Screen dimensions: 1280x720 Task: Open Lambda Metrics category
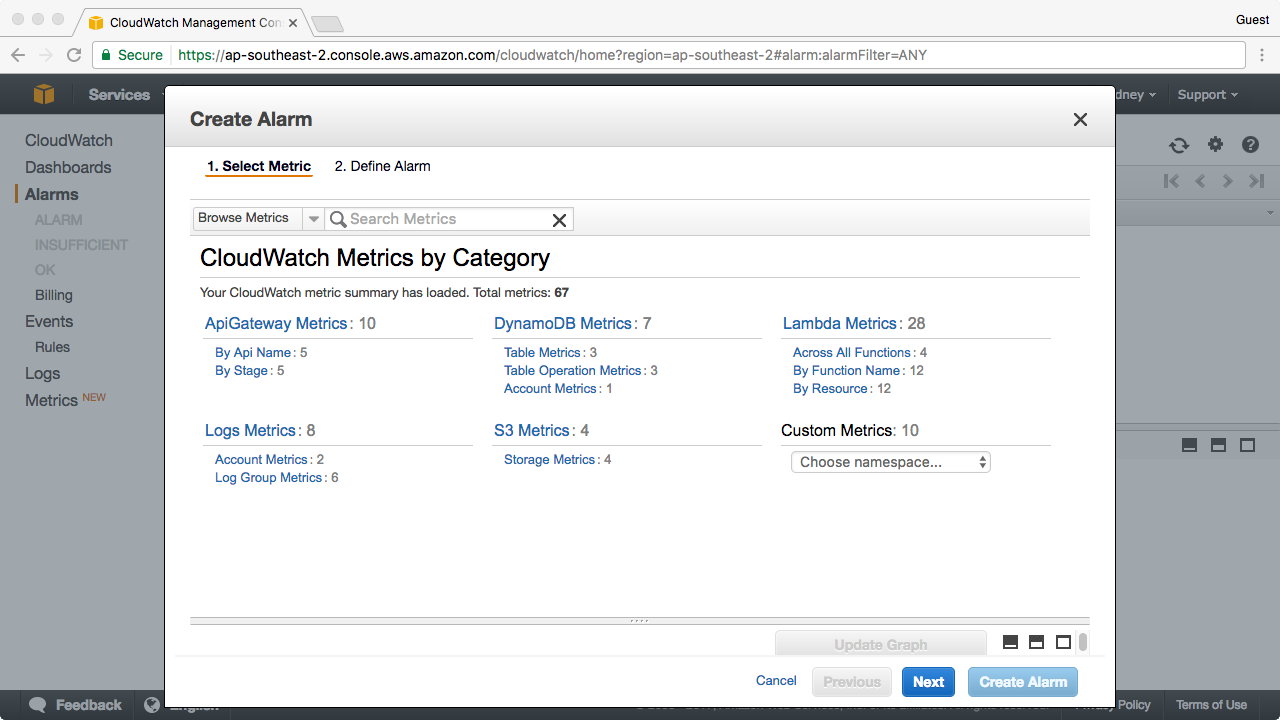(840, 323)
